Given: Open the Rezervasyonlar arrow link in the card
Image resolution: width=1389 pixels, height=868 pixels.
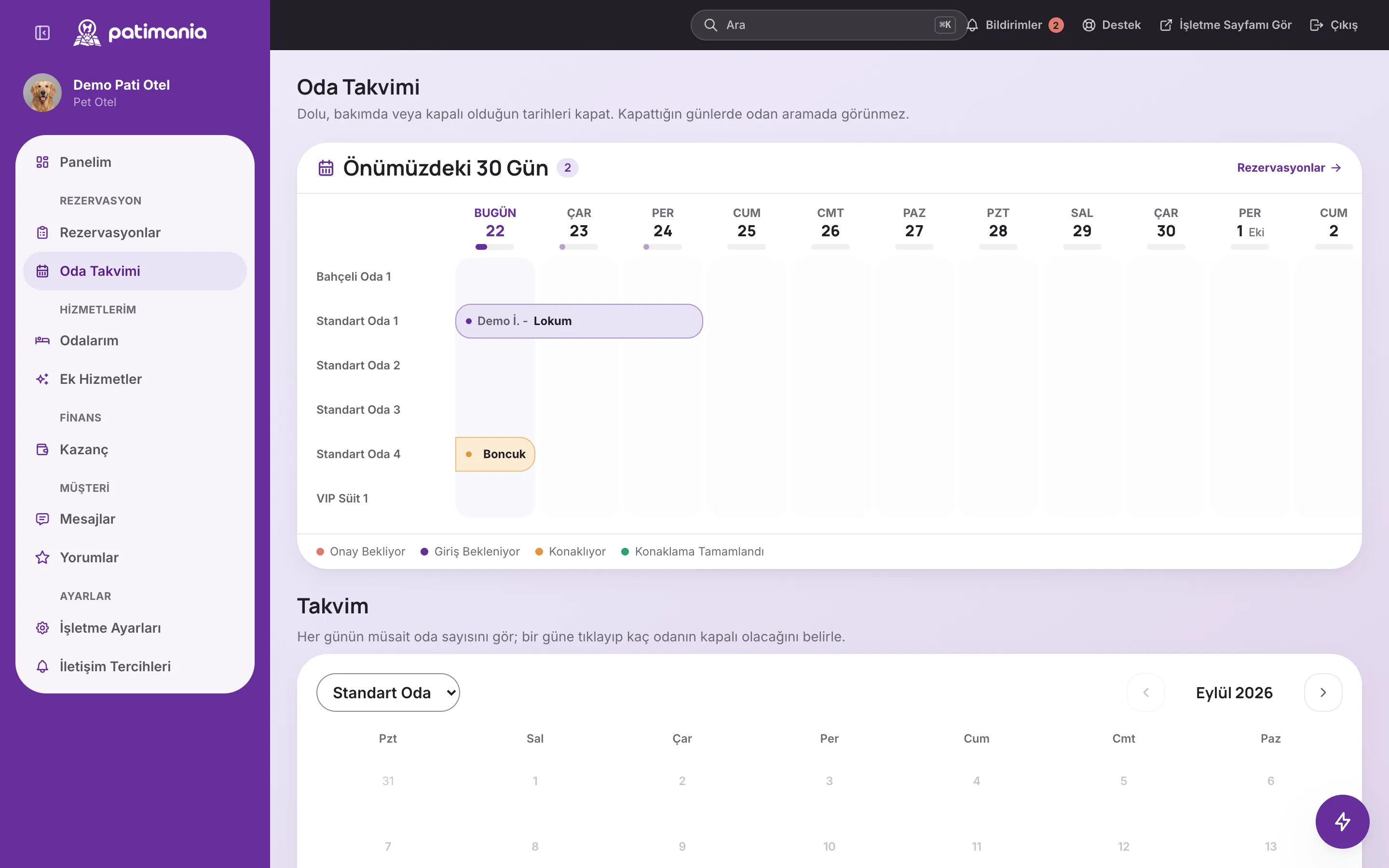Looking at the screenshot, I should click(x=1289, y=168).
